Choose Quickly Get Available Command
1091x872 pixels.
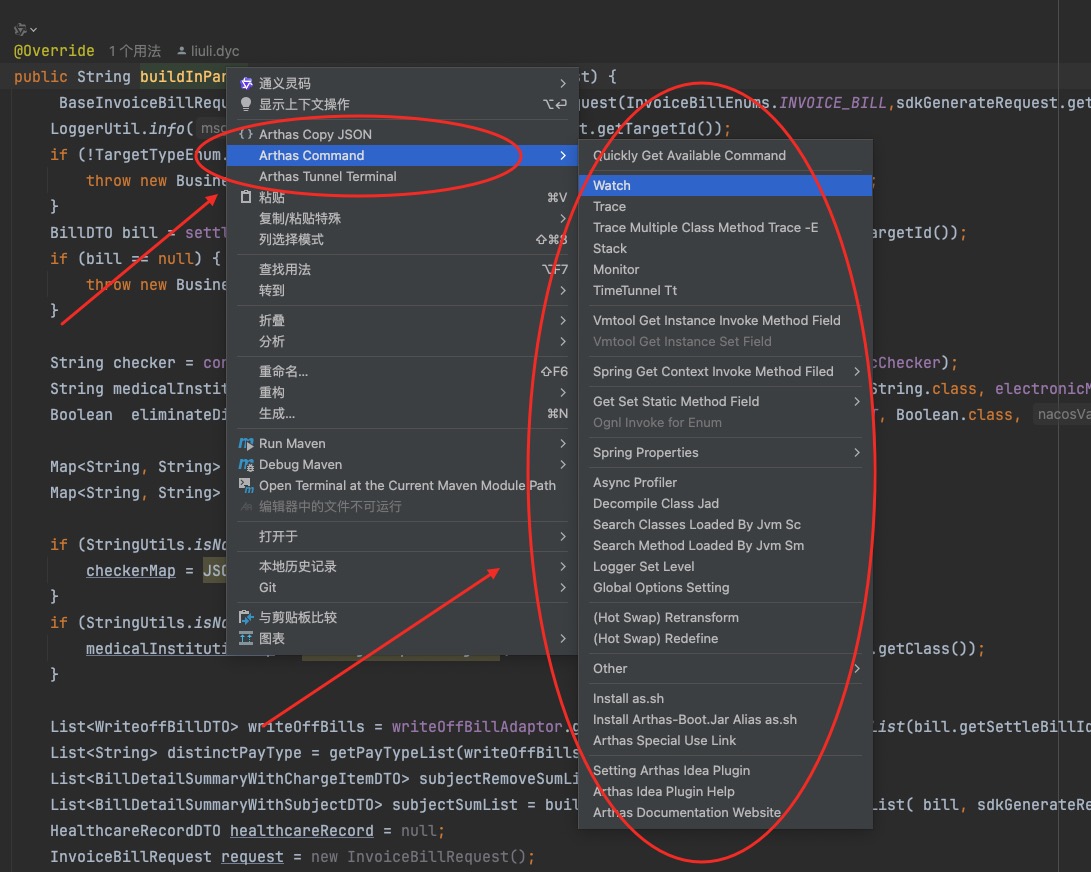pyautogui.click(x=725, y=155)
